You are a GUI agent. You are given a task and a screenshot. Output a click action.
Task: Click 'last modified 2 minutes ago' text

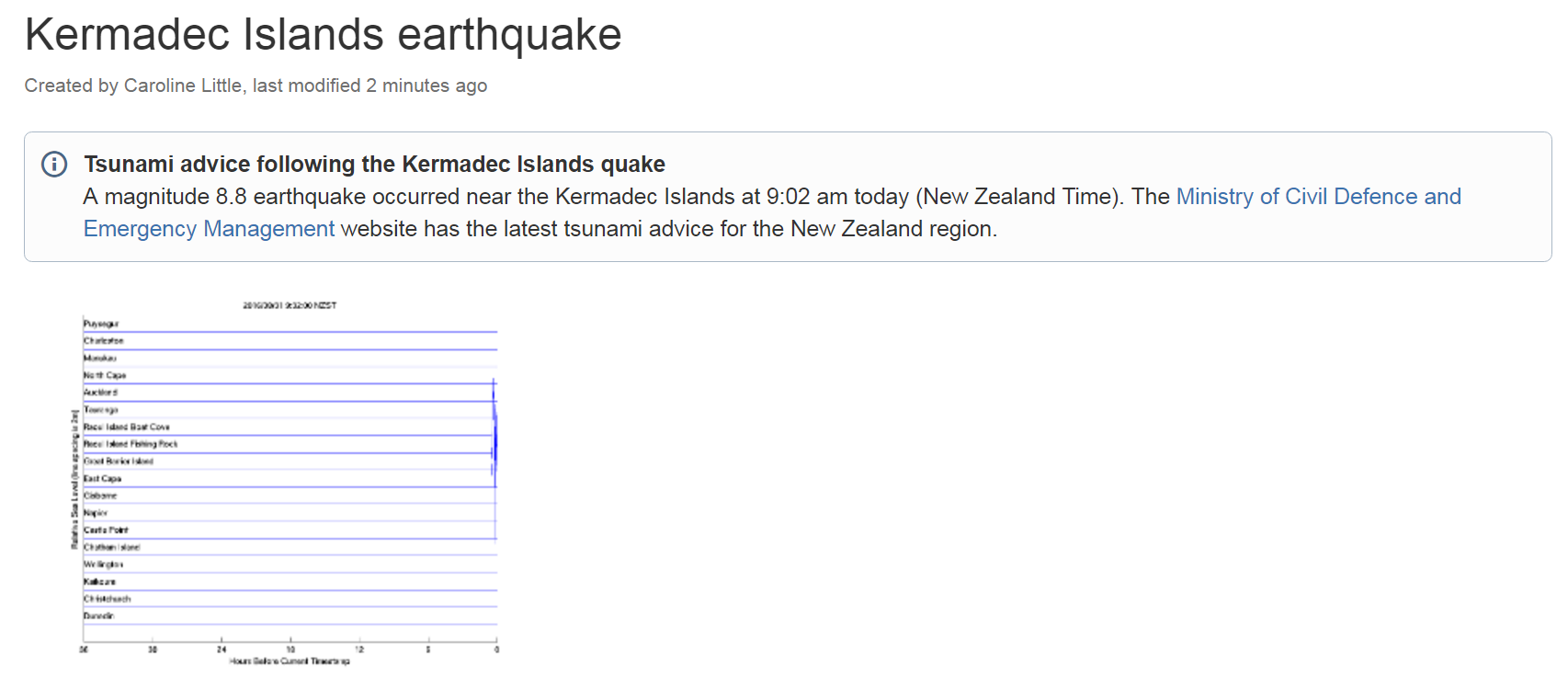[369, 86]
